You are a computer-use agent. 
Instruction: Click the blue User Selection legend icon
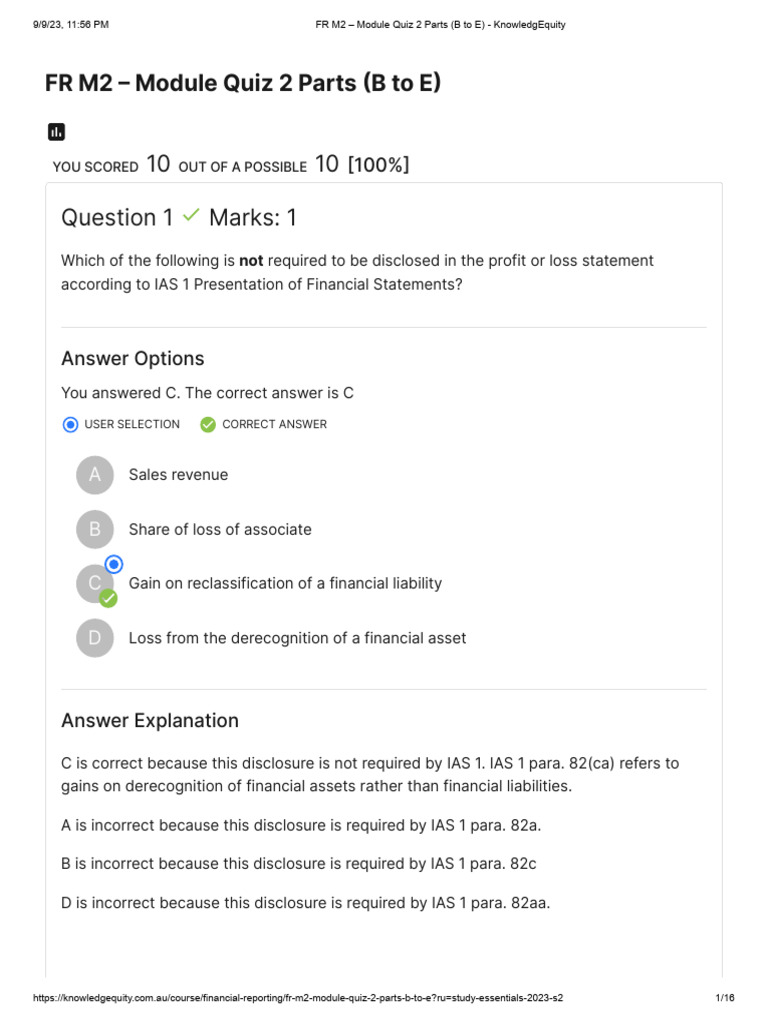pyautogui.click(x=71, y=425)
